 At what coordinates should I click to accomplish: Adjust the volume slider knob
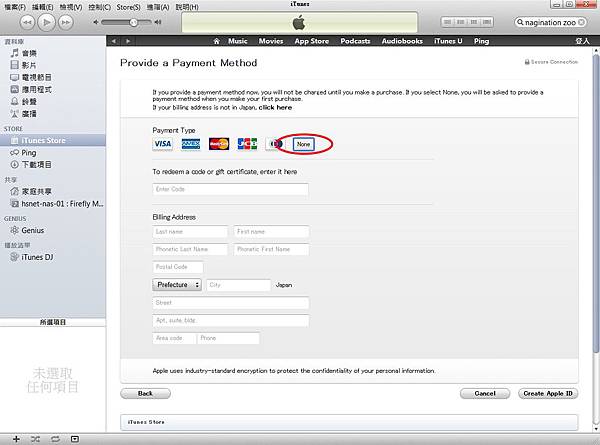tap(133, 22)
